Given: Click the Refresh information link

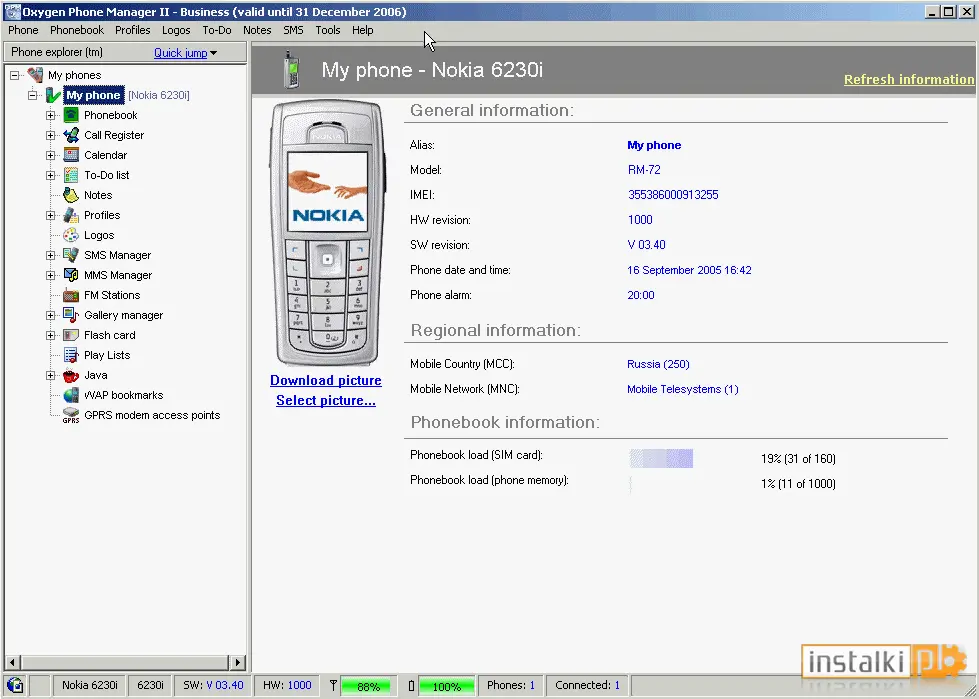Looking at the screenshot, I should click(x=909, y=79).
